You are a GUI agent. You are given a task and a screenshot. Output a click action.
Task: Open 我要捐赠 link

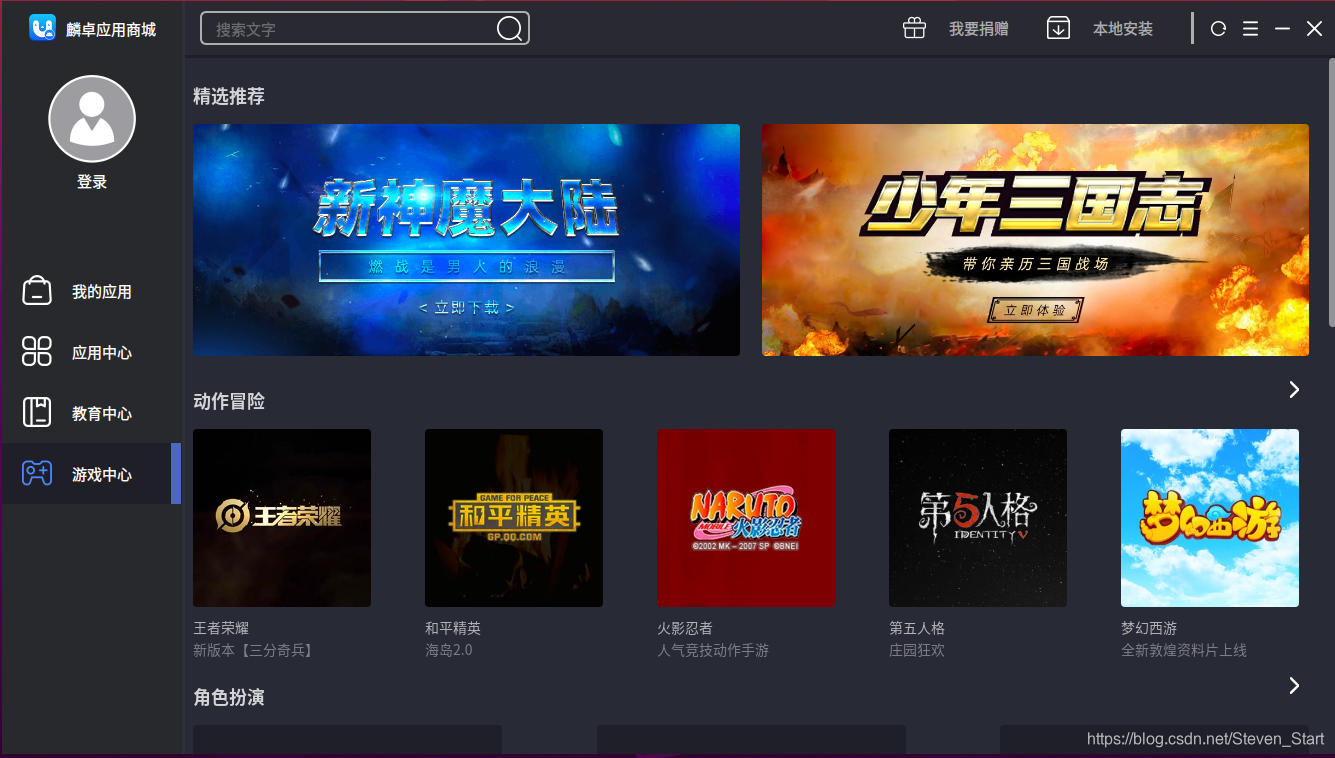pyautogui.click(x=978, y=29)
